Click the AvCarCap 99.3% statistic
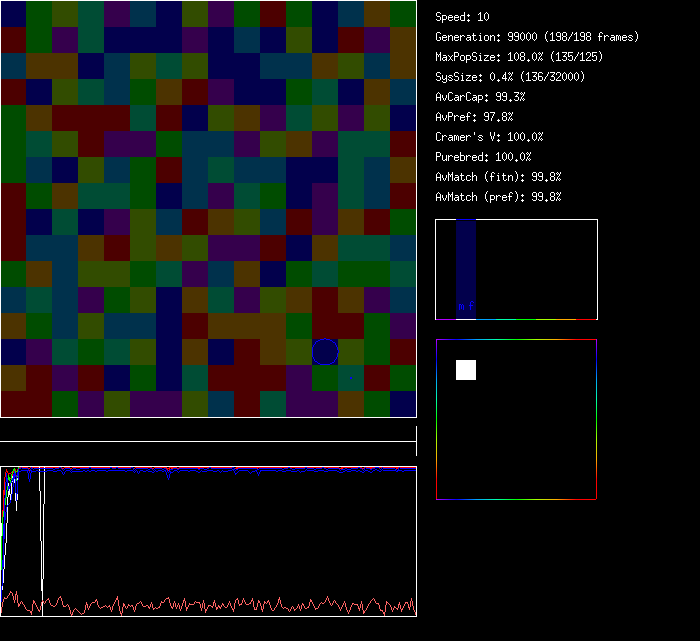 pyautogui.click(x=481, y=97)
